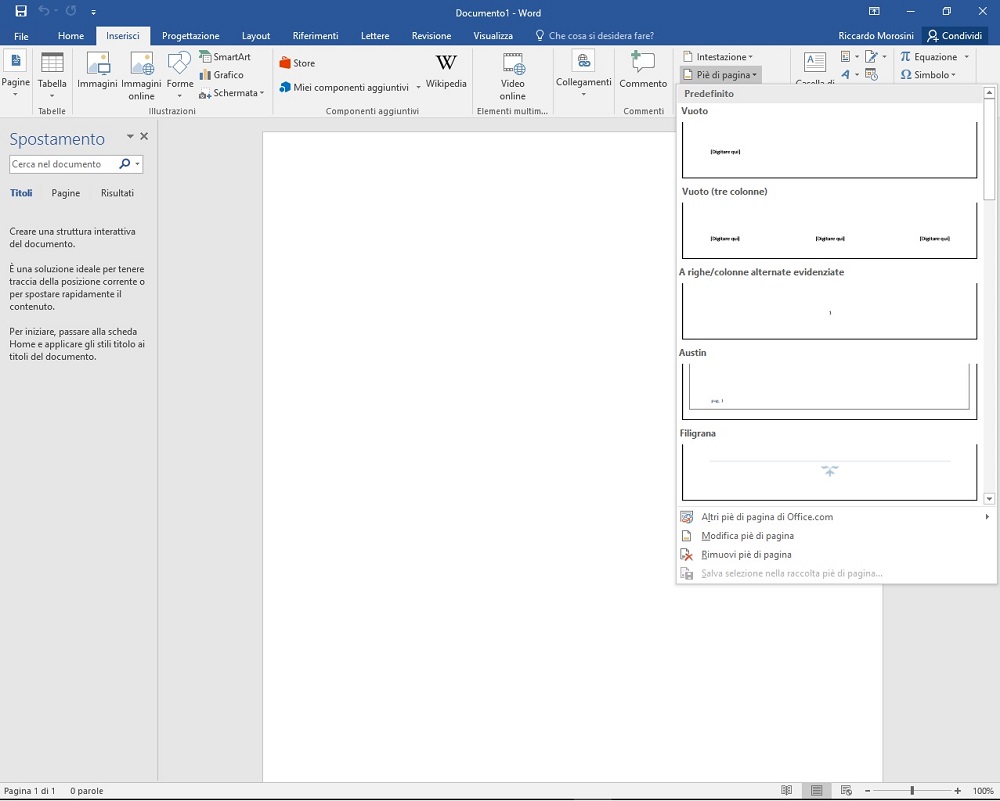
Task: Show the Titoli tab in navigation pane
Action: [21, 193]
